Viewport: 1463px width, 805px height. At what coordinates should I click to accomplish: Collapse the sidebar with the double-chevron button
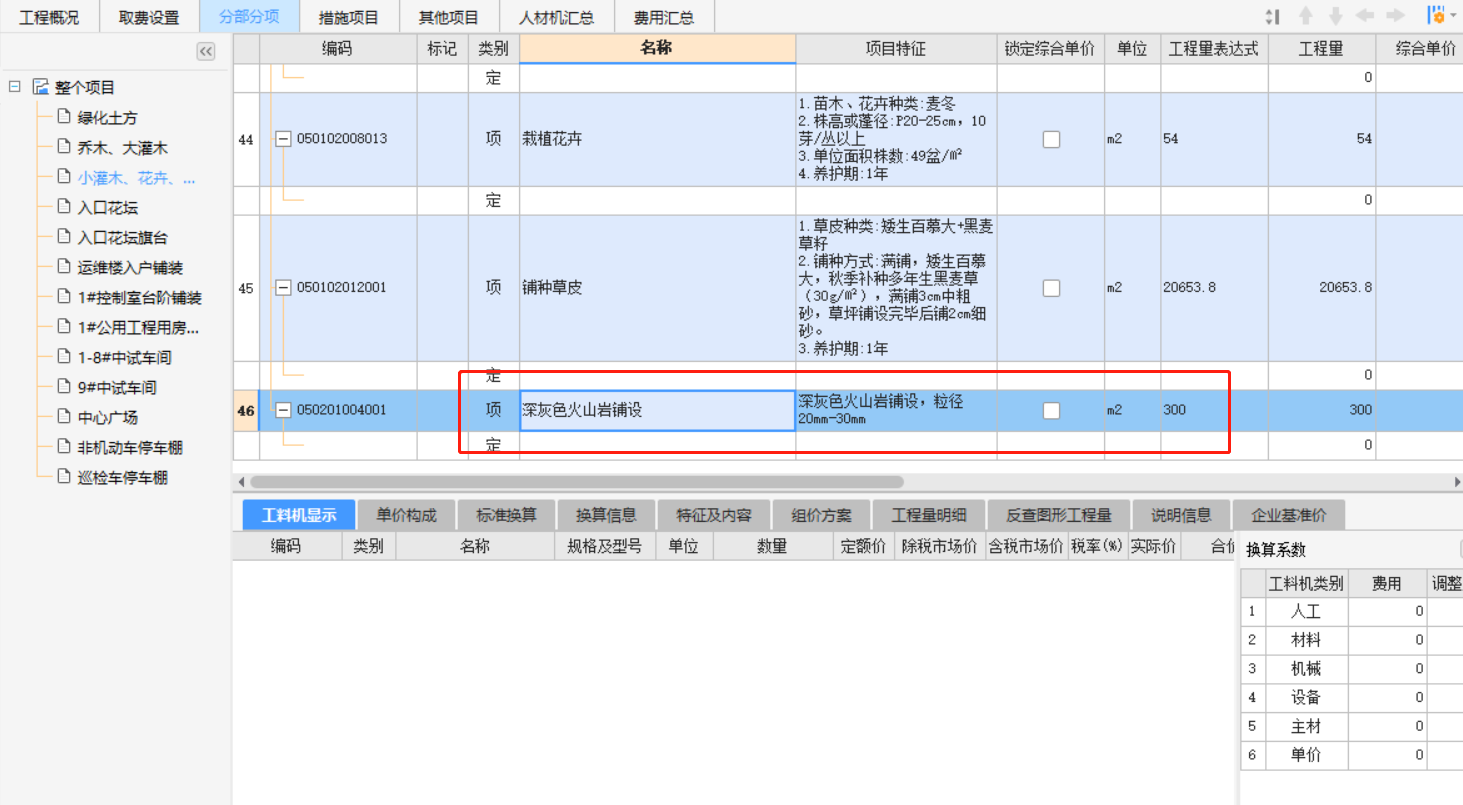point(206,51)
